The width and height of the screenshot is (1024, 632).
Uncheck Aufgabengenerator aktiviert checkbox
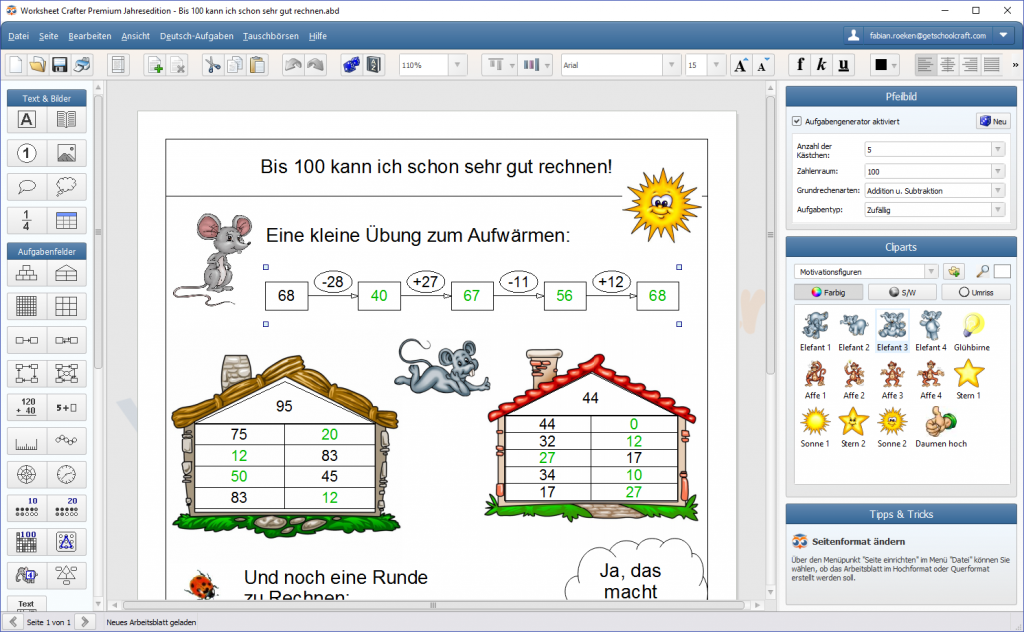[x=797, y=122]
